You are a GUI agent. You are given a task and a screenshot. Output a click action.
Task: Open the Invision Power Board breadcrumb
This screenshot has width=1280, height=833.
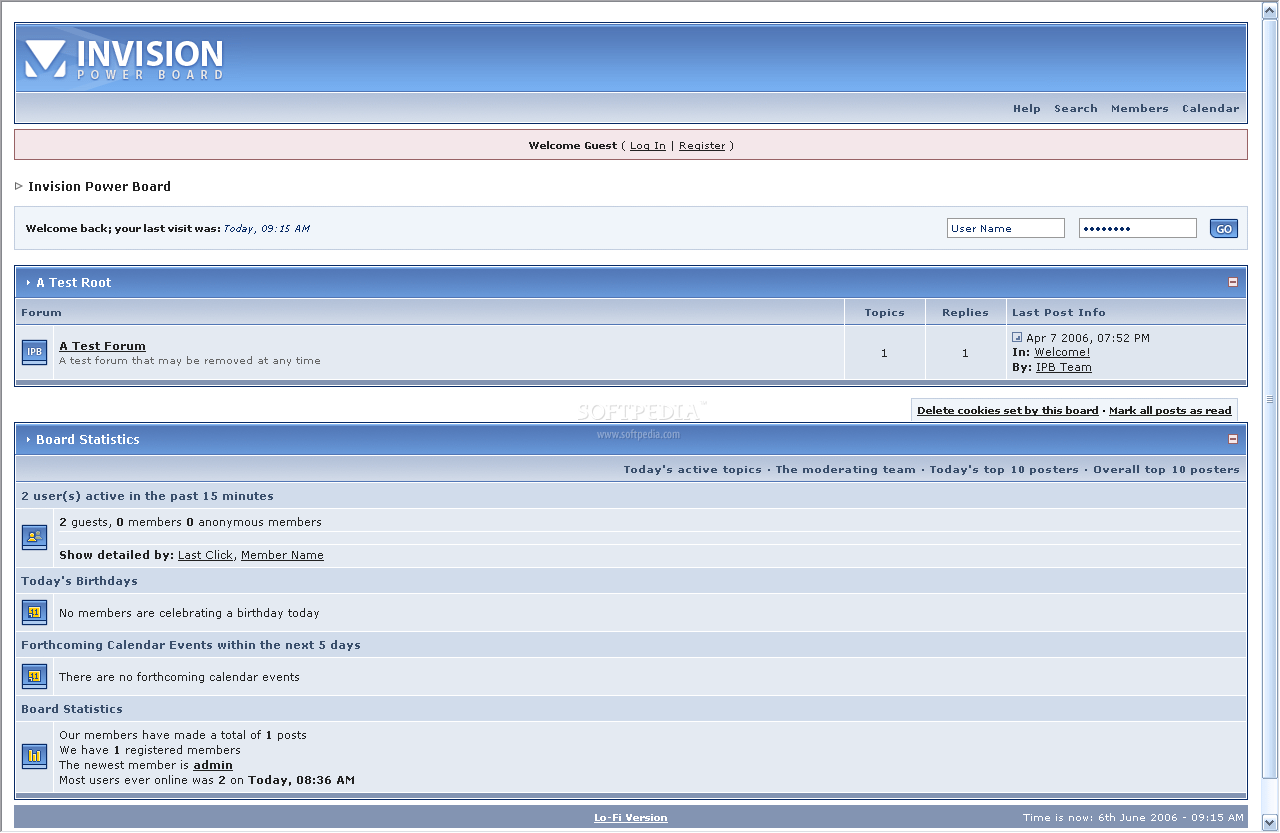99,186
